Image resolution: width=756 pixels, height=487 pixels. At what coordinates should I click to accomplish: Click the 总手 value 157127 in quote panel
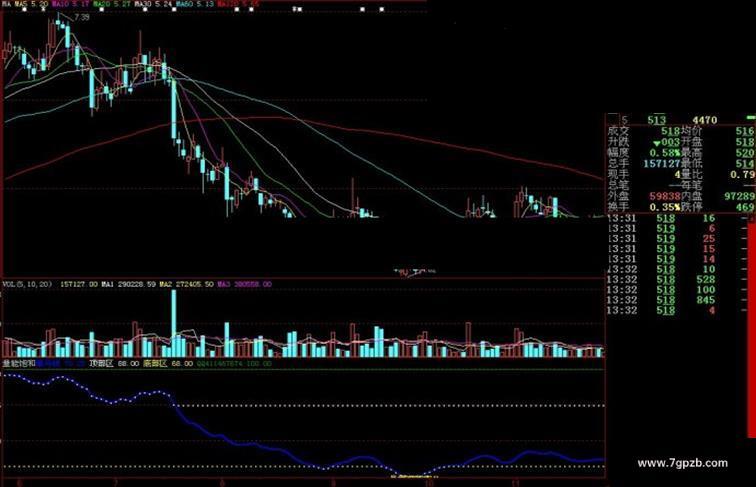point(662,163)
